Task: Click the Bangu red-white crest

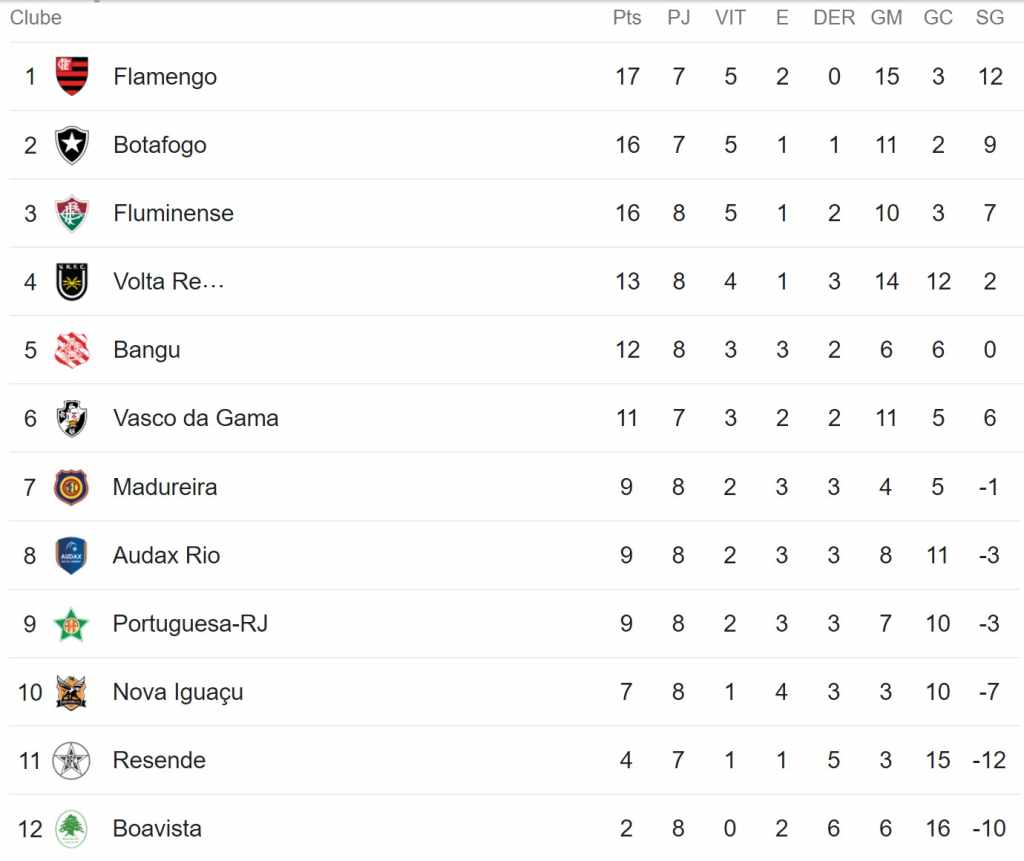Action: tap(72, 349)
